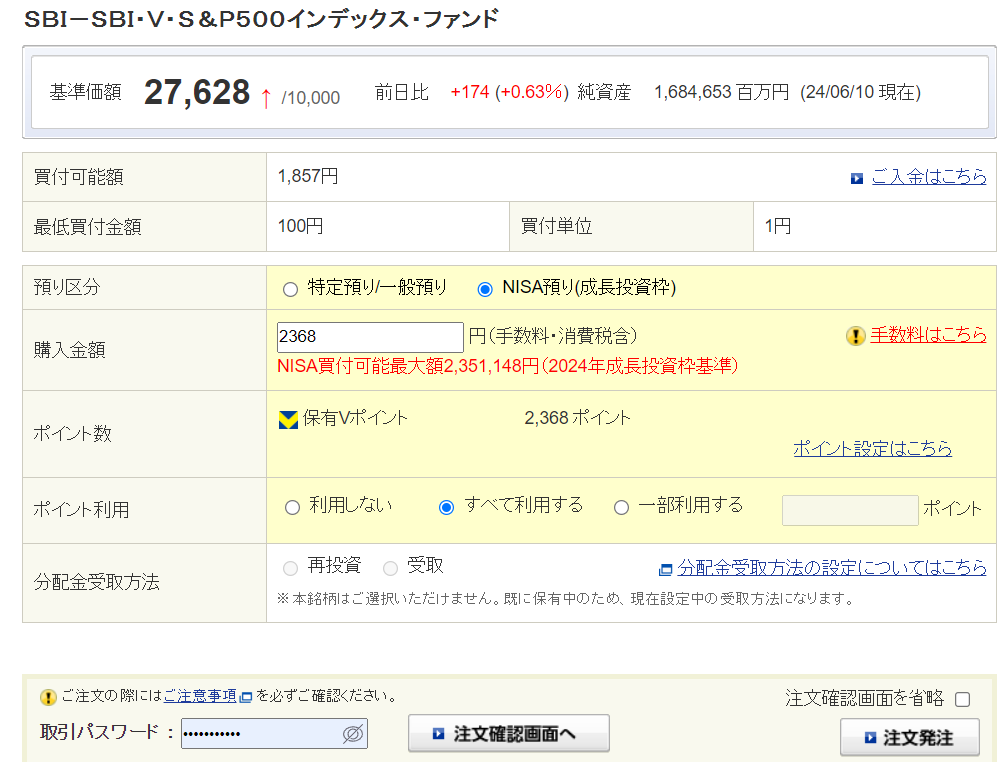Select NISA預り(成長投資枠) option
1007x762 pixels.
click(485, 289)
